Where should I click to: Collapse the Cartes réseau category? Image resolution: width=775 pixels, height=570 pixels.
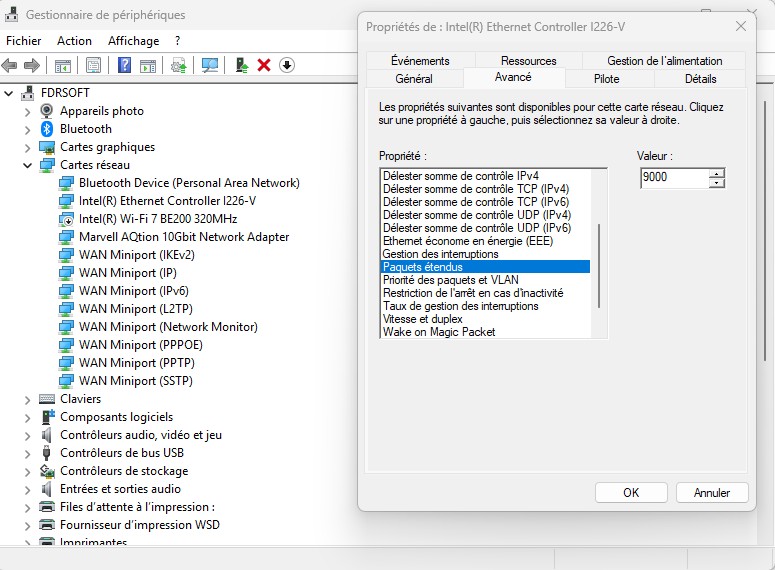pos(28,165)
